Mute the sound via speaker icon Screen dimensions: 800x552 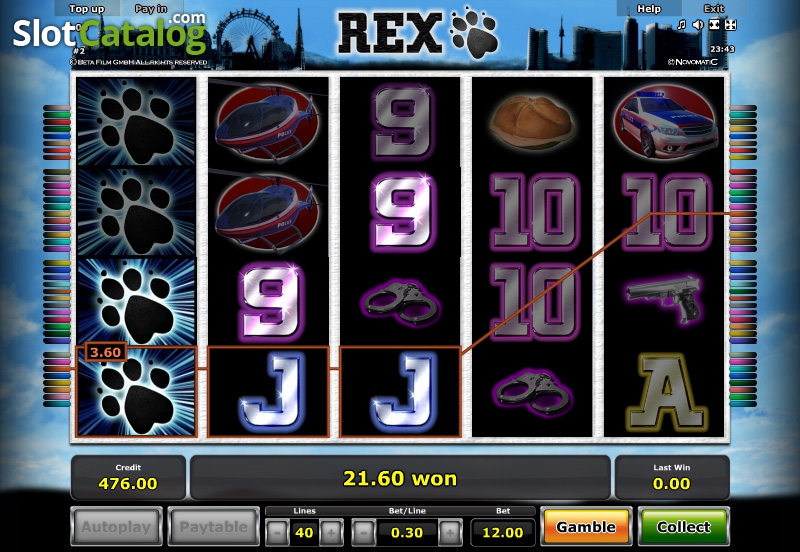coord(697,24)
